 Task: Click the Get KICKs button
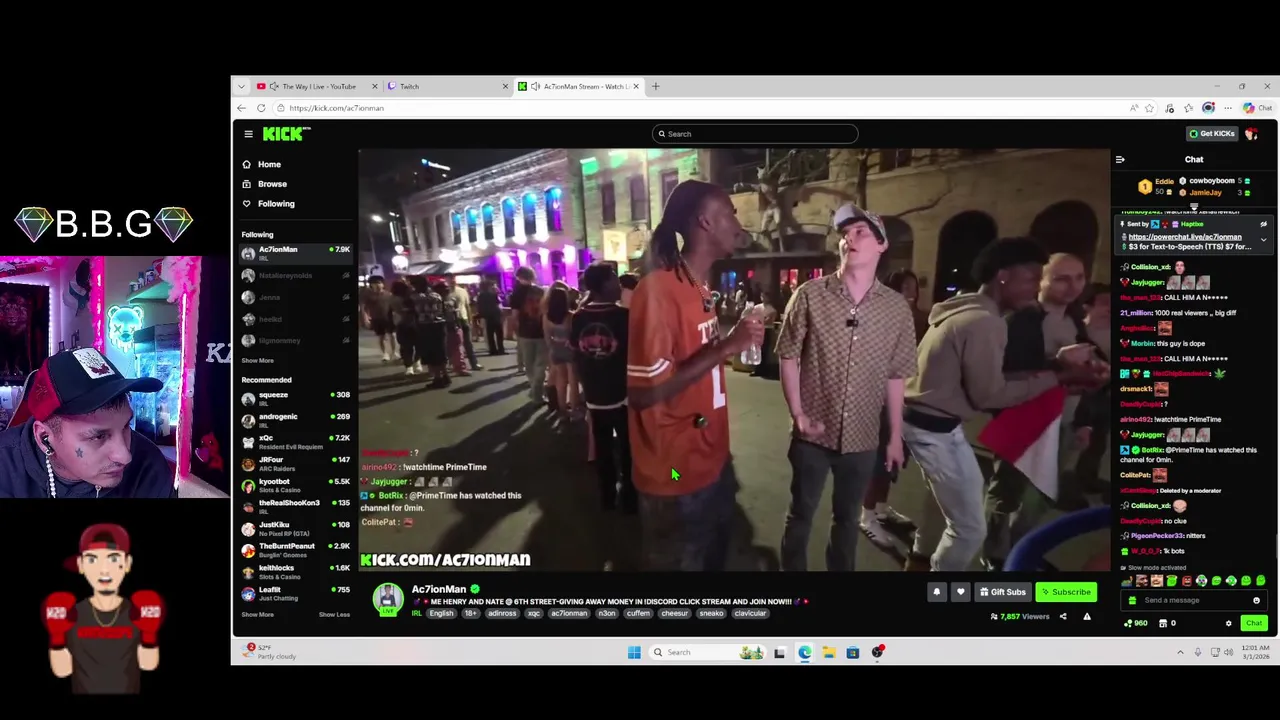(1211, 133)
